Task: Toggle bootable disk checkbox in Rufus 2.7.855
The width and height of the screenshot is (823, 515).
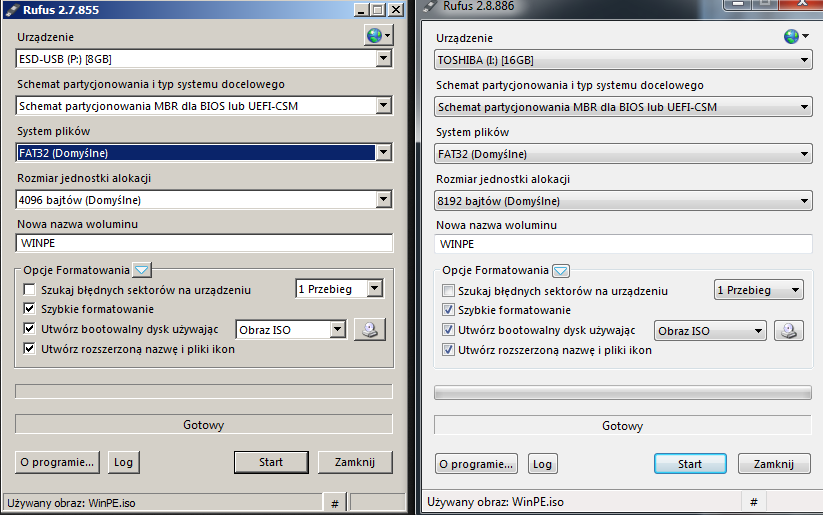Action: (x=29, y=329)
